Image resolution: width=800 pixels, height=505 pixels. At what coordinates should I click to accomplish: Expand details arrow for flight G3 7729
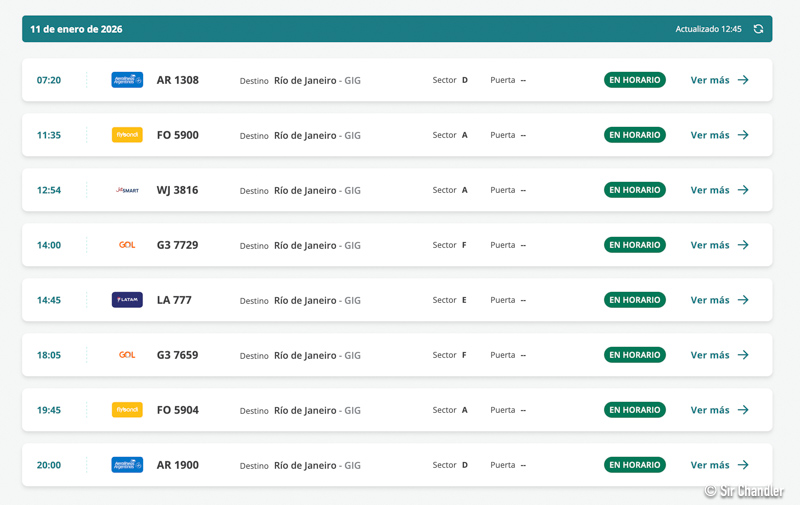coord(743,245)
